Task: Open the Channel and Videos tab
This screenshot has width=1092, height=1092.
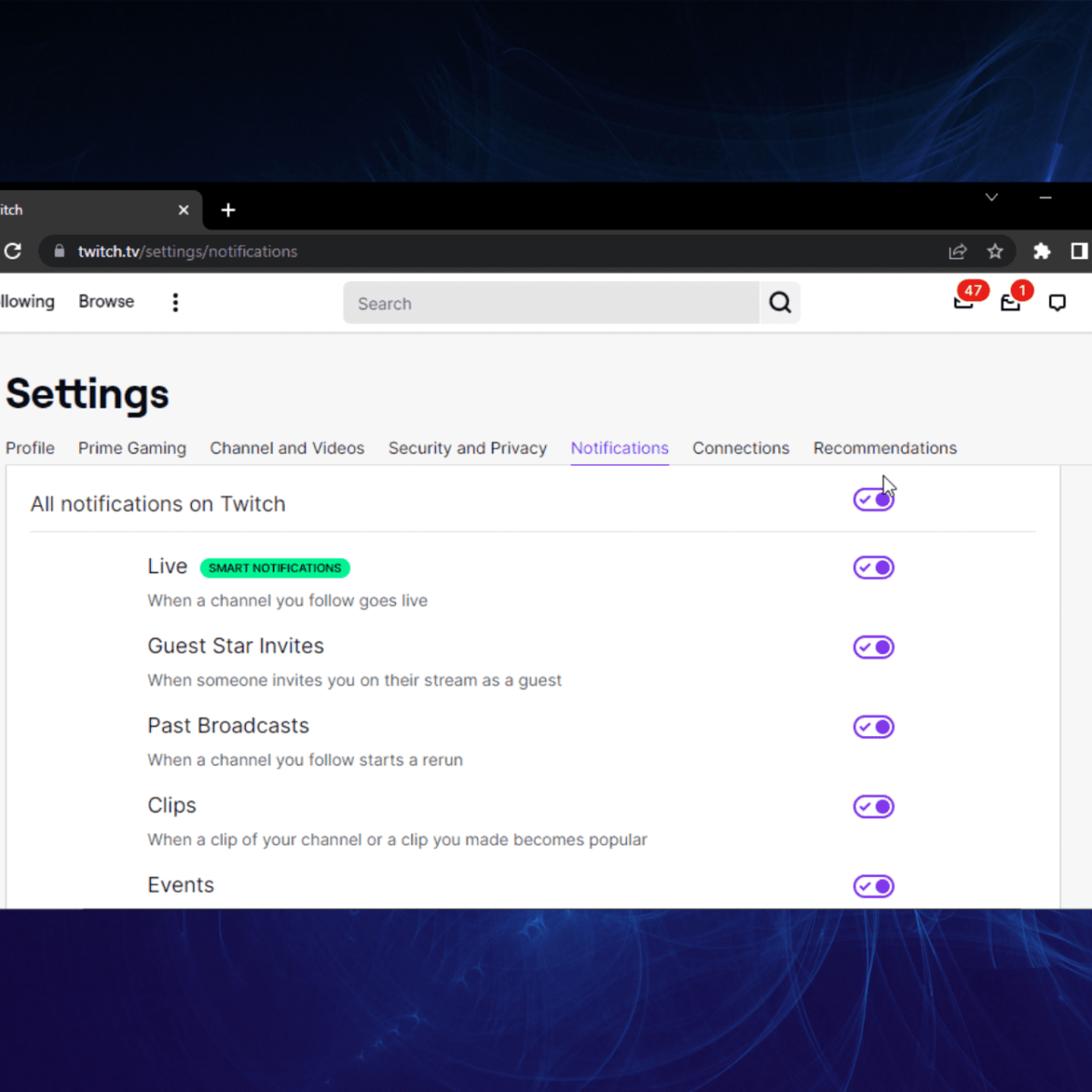Action: 288,448
